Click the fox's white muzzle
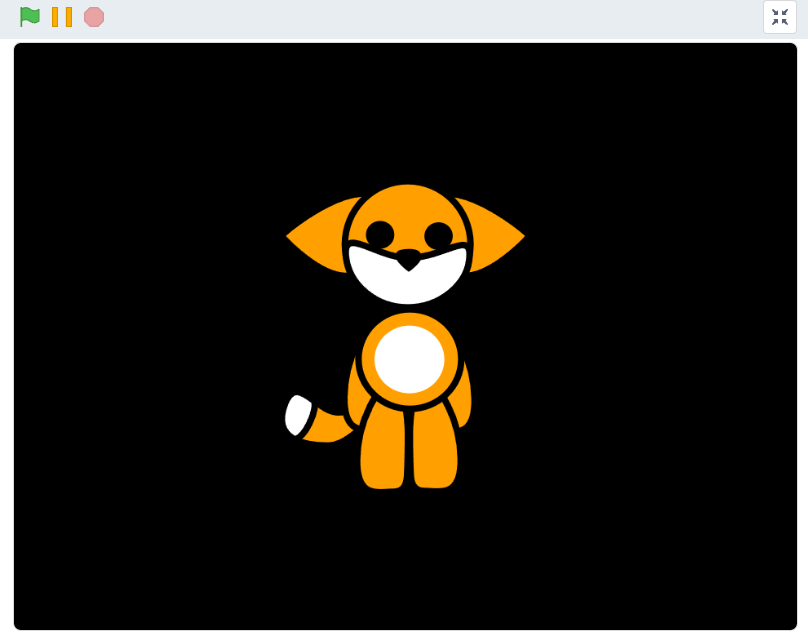Screen dimensions: 808x633 point(408,280)
